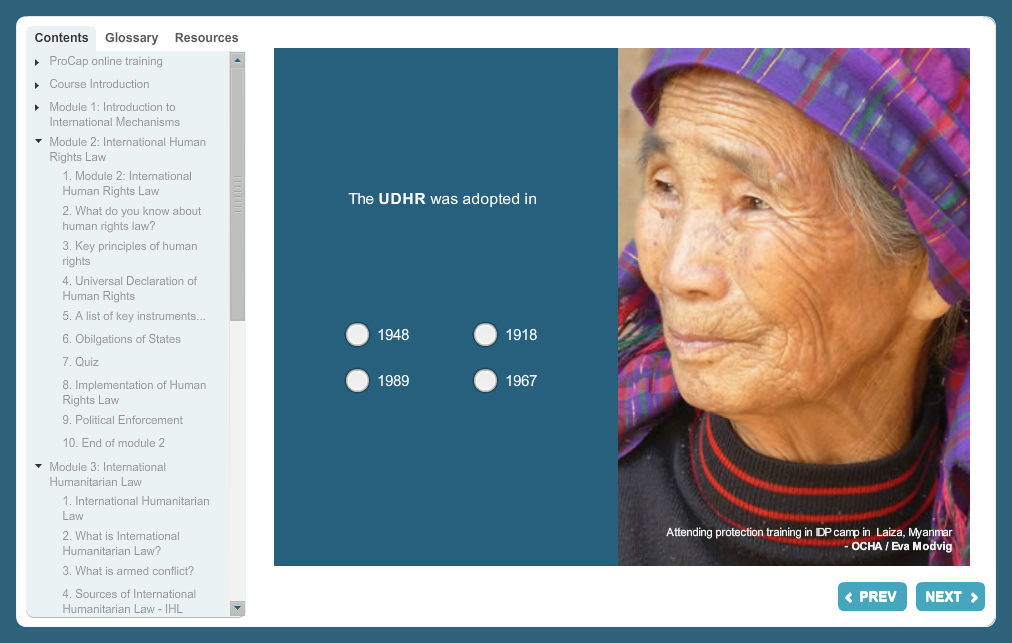Image resolution: width=1012 pixels, height=643 pixels.
Task: Open Course Introduction in contents
Action: click(x=99, y=84)
